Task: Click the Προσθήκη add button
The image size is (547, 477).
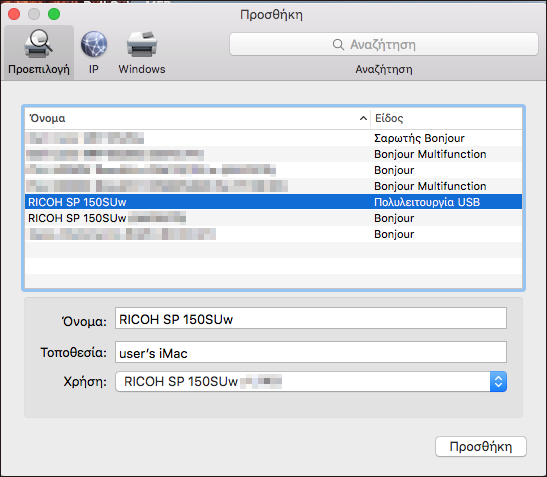Action: point(481,446)
